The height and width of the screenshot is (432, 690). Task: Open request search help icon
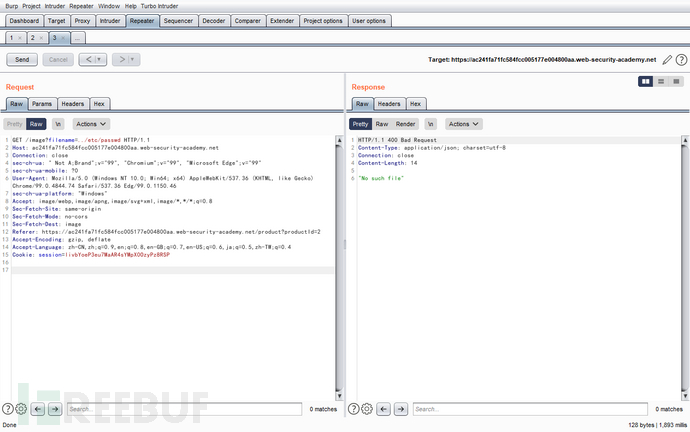[x=8, y=409]
